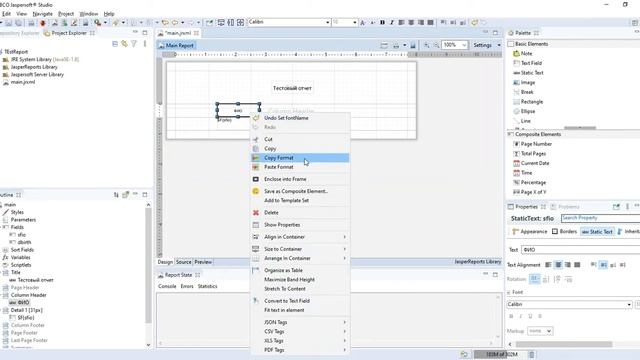Open the font size dropdown in toolbar

354,22
